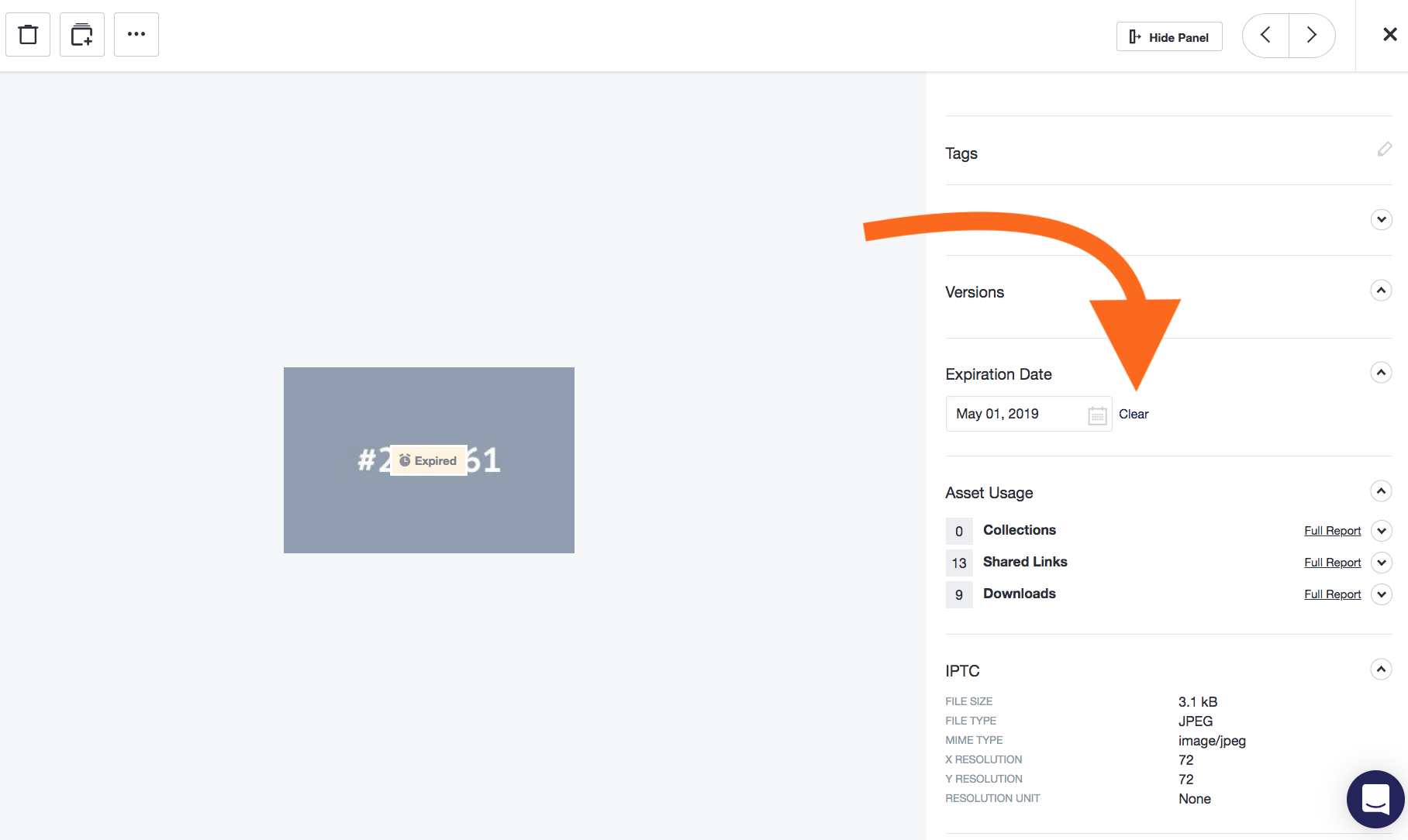Viewport: 1408px width, 840px height.
Task: Expand the collapsed section below Tags
Action: (1381, 220)
